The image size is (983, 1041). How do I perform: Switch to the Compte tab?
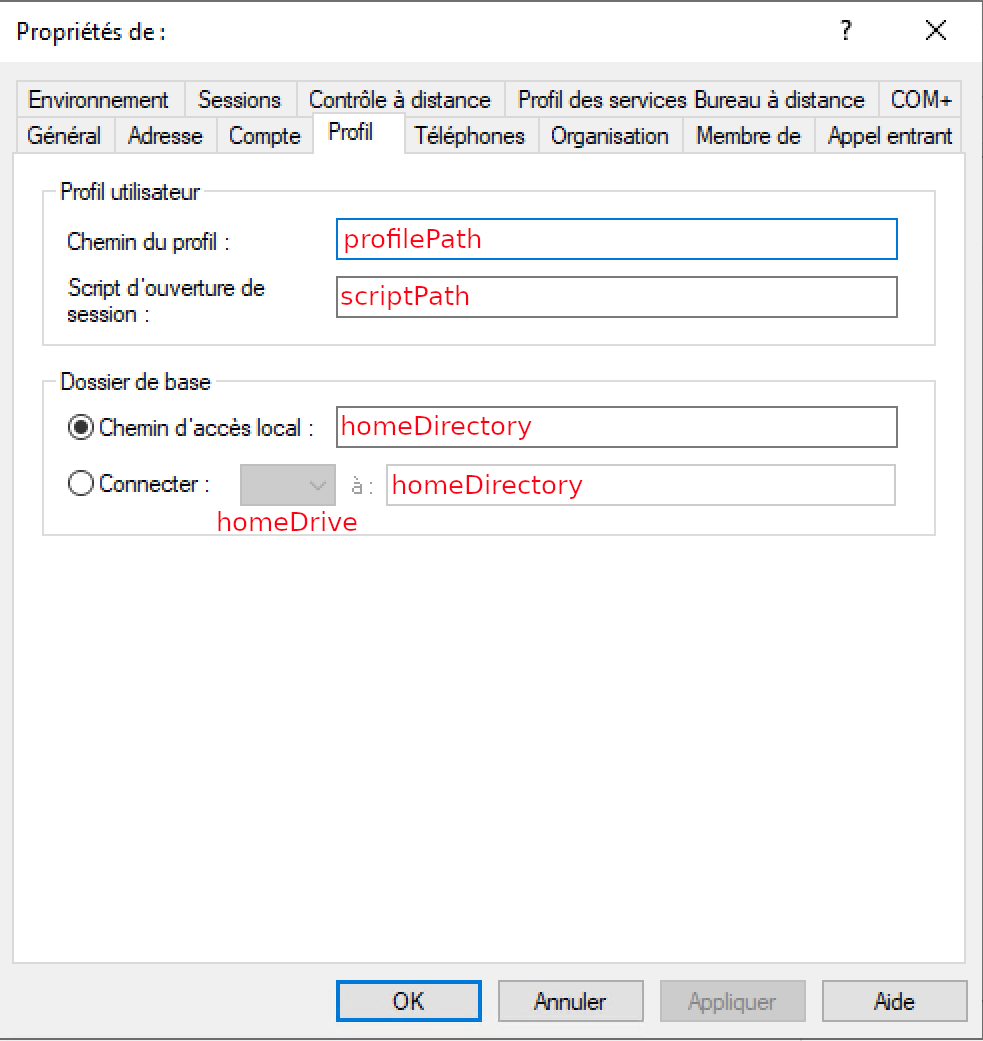pos(264,135)
